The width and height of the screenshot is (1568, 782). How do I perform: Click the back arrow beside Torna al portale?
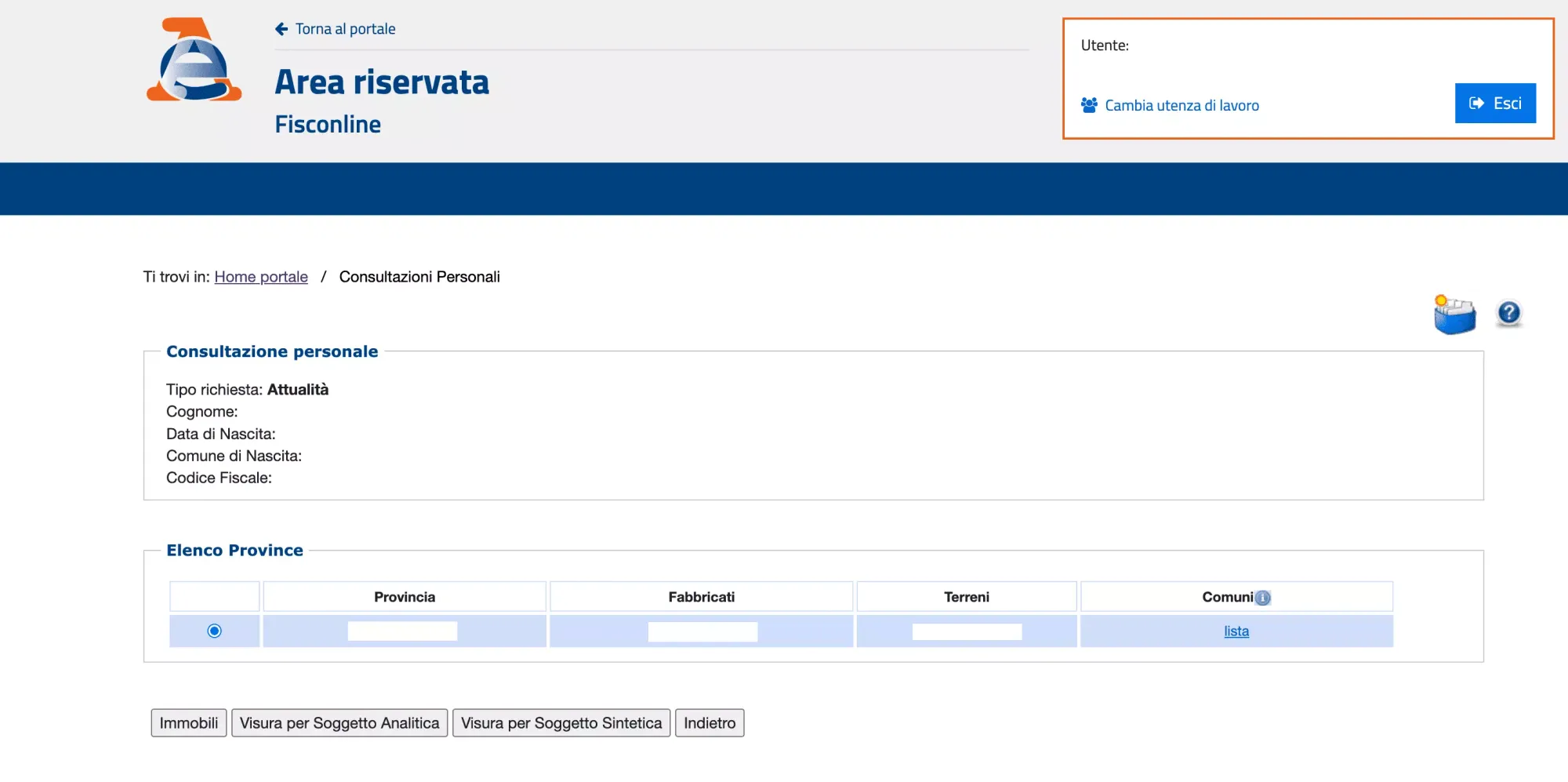281,28
